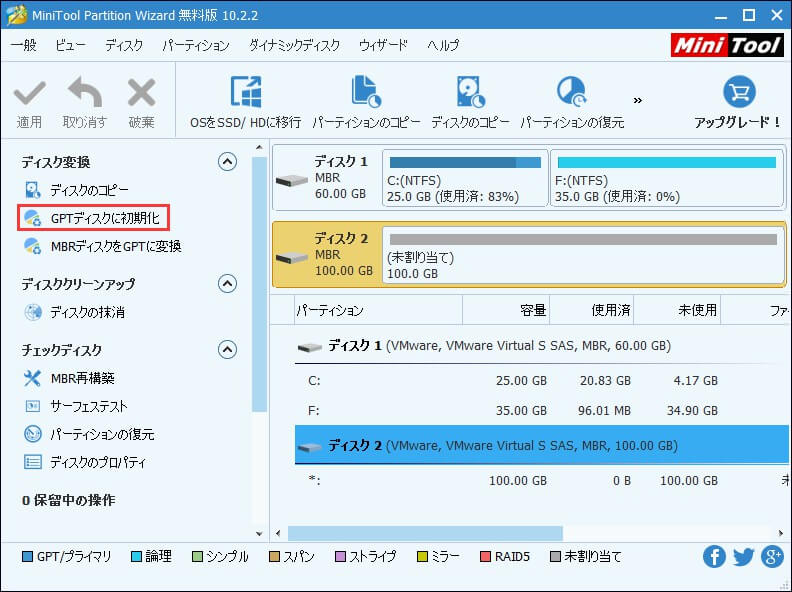
Task: Open the Google+ share icon
Action: pos(772,557)
